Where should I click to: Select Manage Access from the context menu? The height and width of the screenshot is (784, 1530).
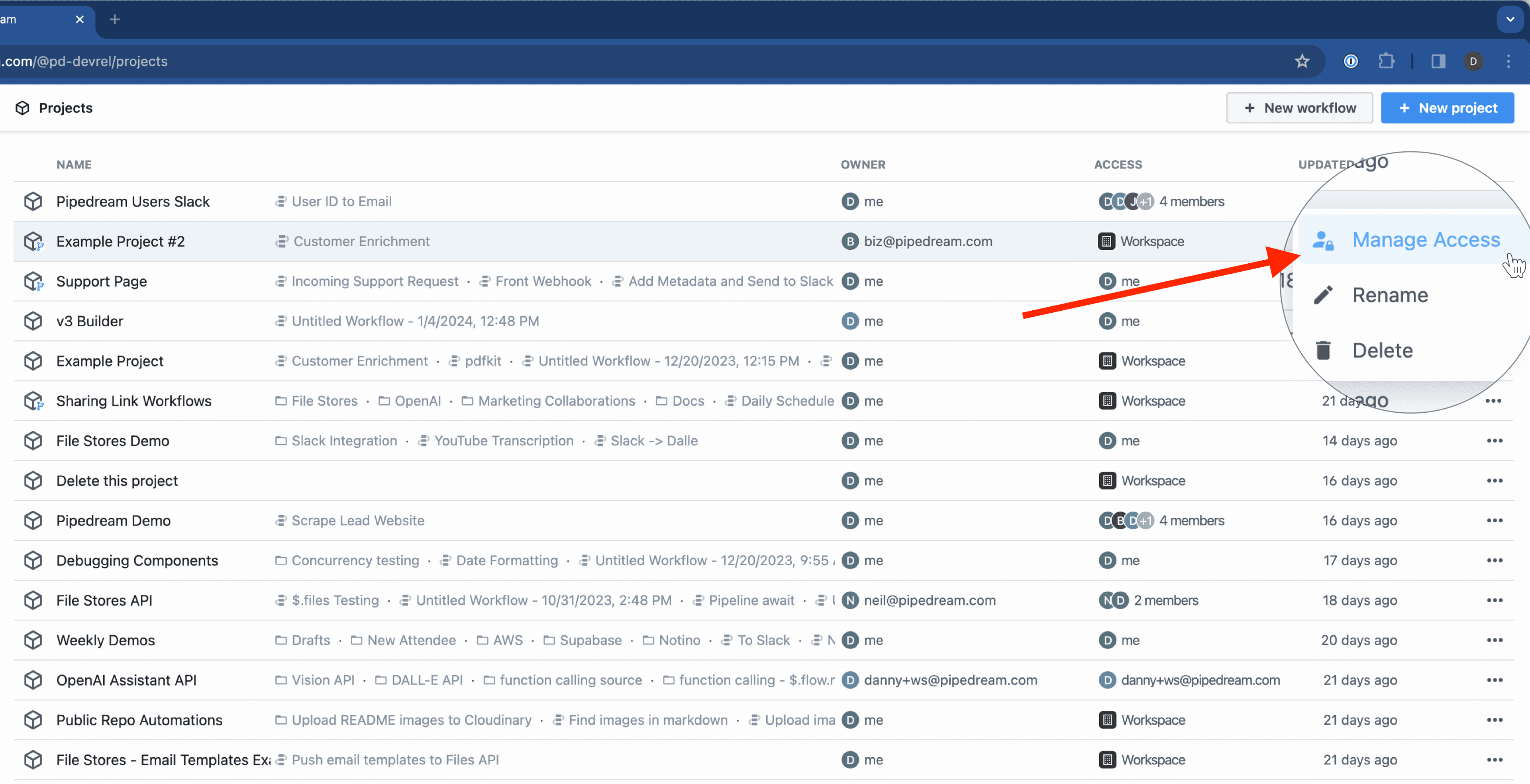(1425, 239)
